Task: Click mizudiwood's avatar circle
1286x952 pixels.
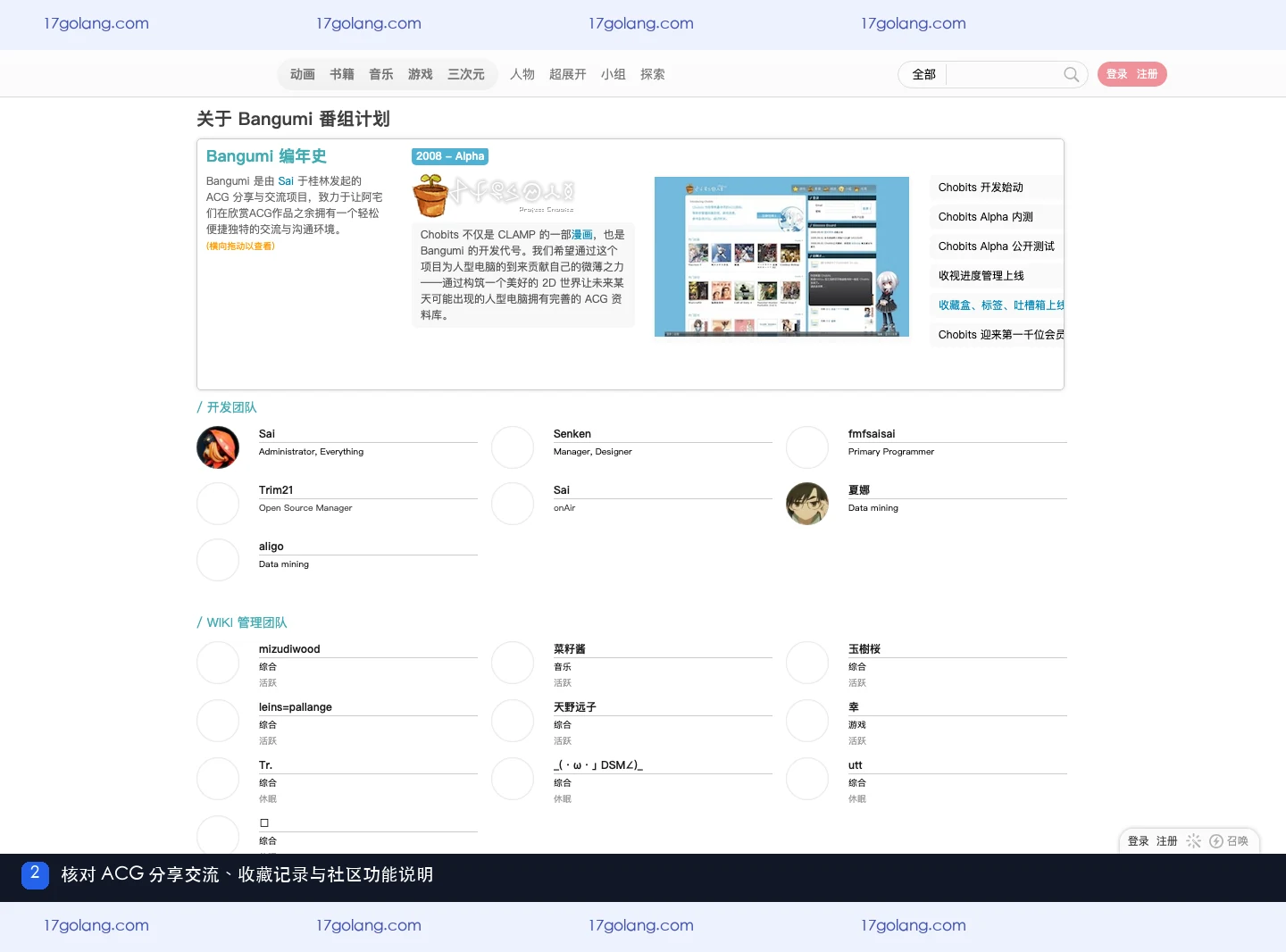Action: 218,663
